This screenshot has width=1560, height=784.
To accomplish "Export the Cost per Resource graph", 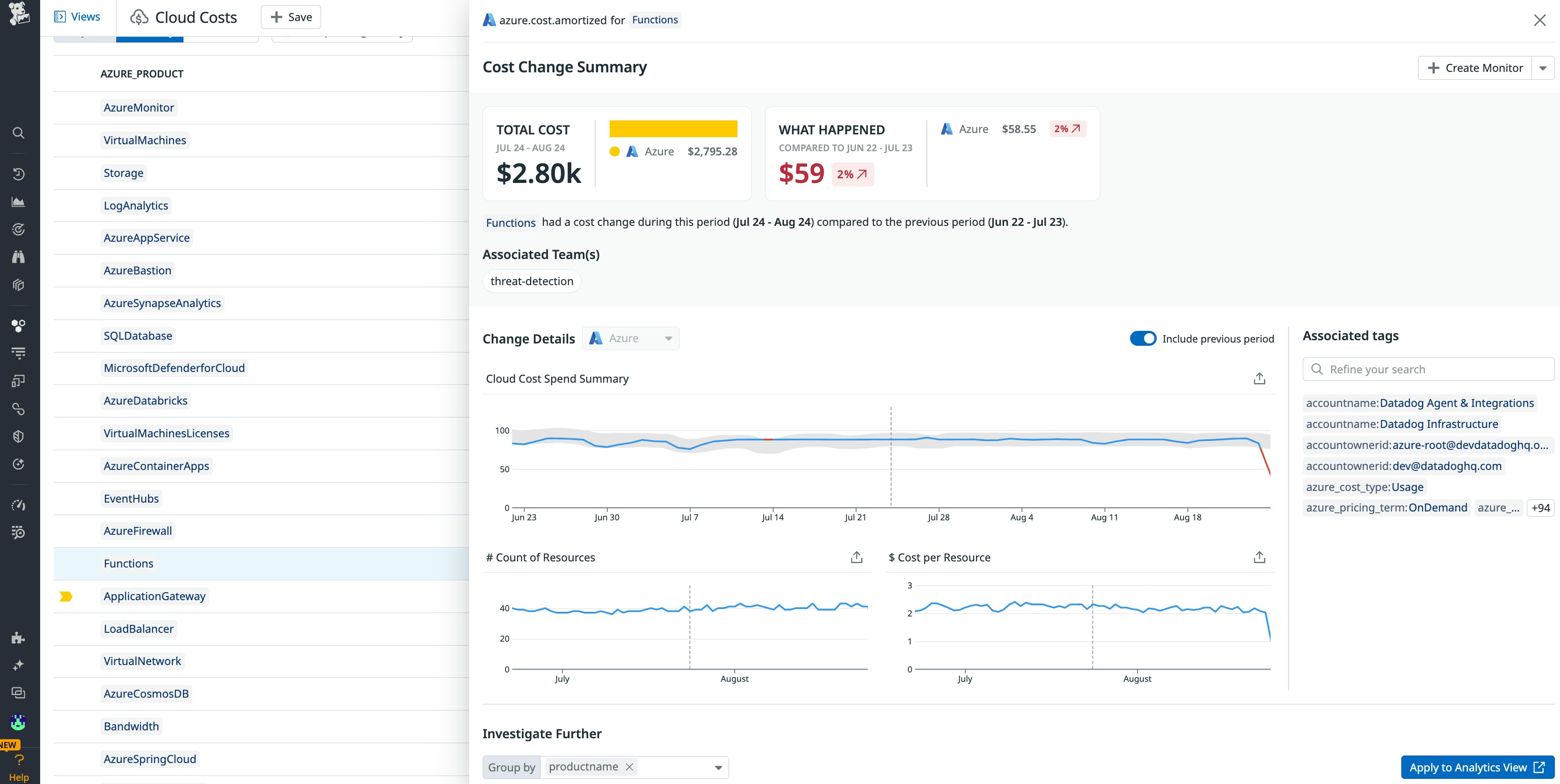I will coord(1259,557).
